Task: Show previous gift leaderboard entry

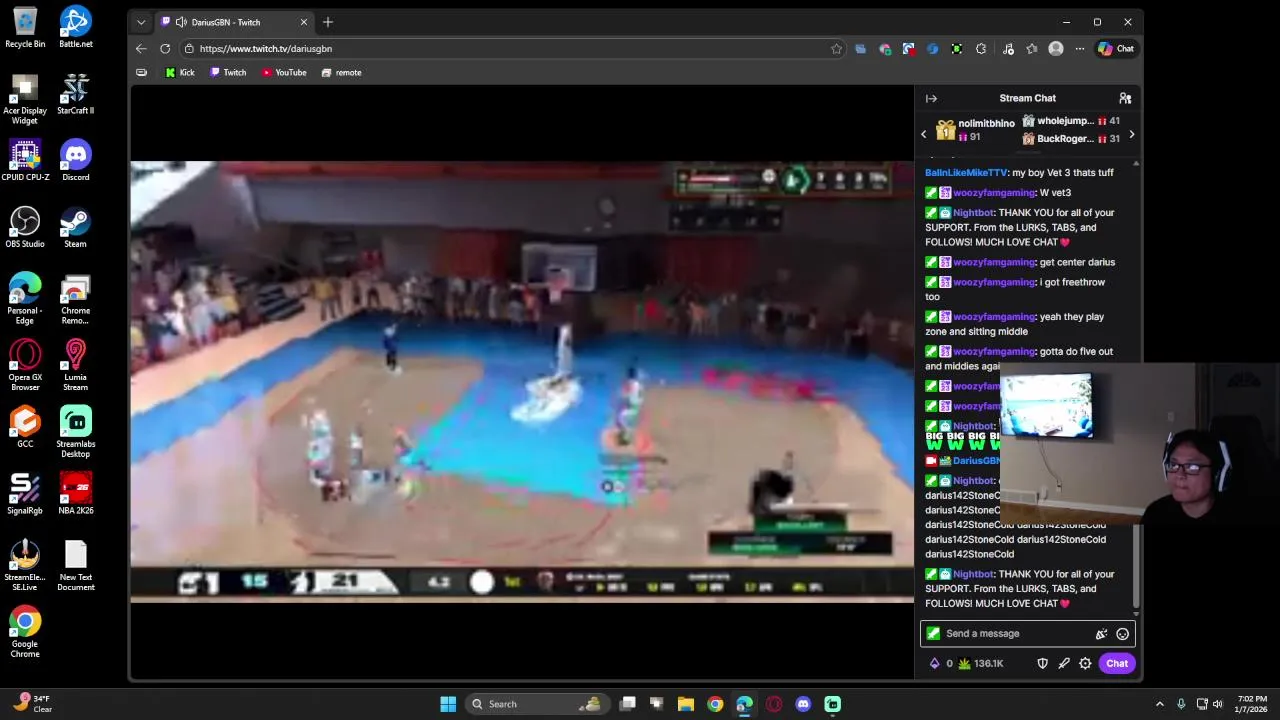Action: pos(924,134)
